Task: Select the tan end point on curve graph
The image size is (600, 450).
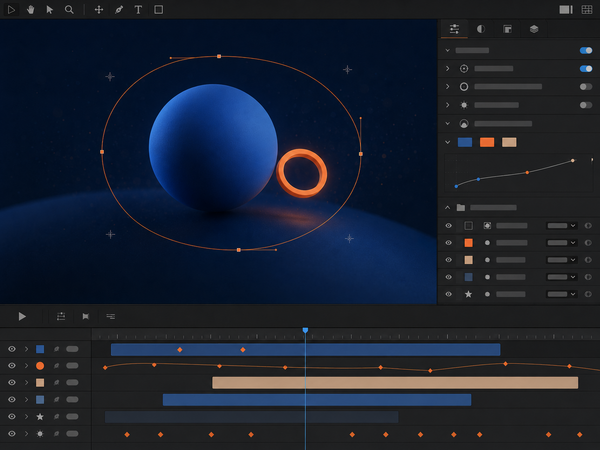Action: pyautogui.click(x=572, y=161)
